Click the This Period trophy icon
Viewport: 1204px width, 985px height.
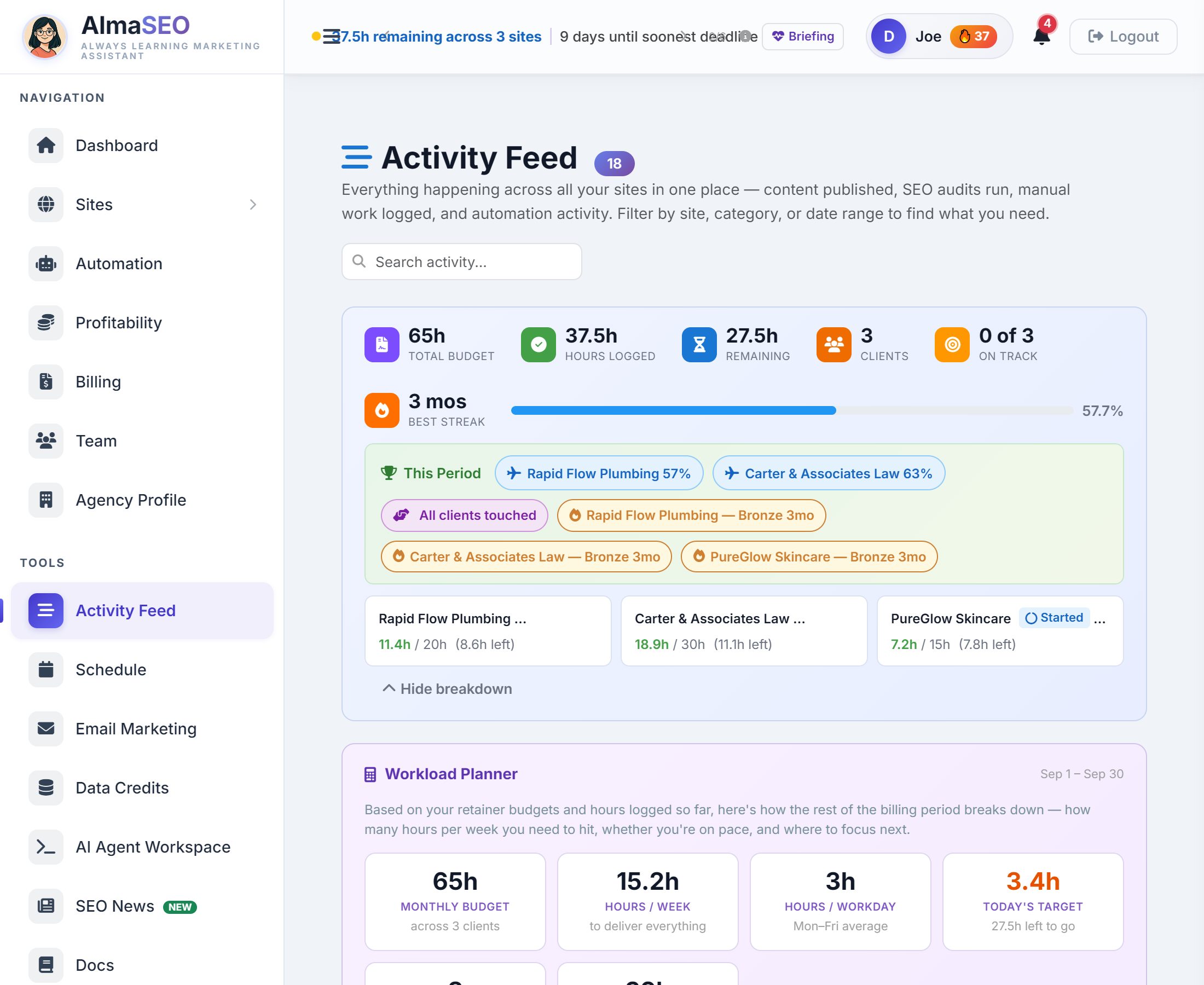point(389,473)
